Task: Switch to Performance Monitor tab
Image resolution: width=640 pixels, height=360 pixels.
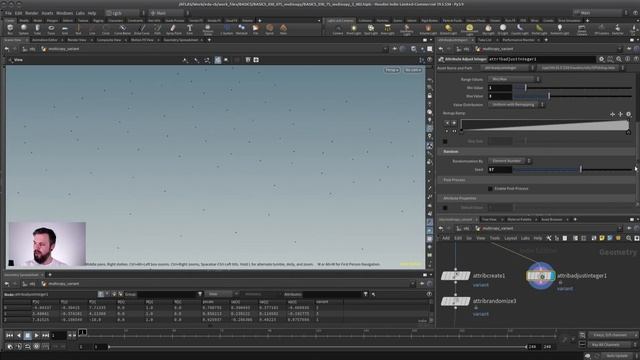Action: pyautogui.click(x=518, y=40)
